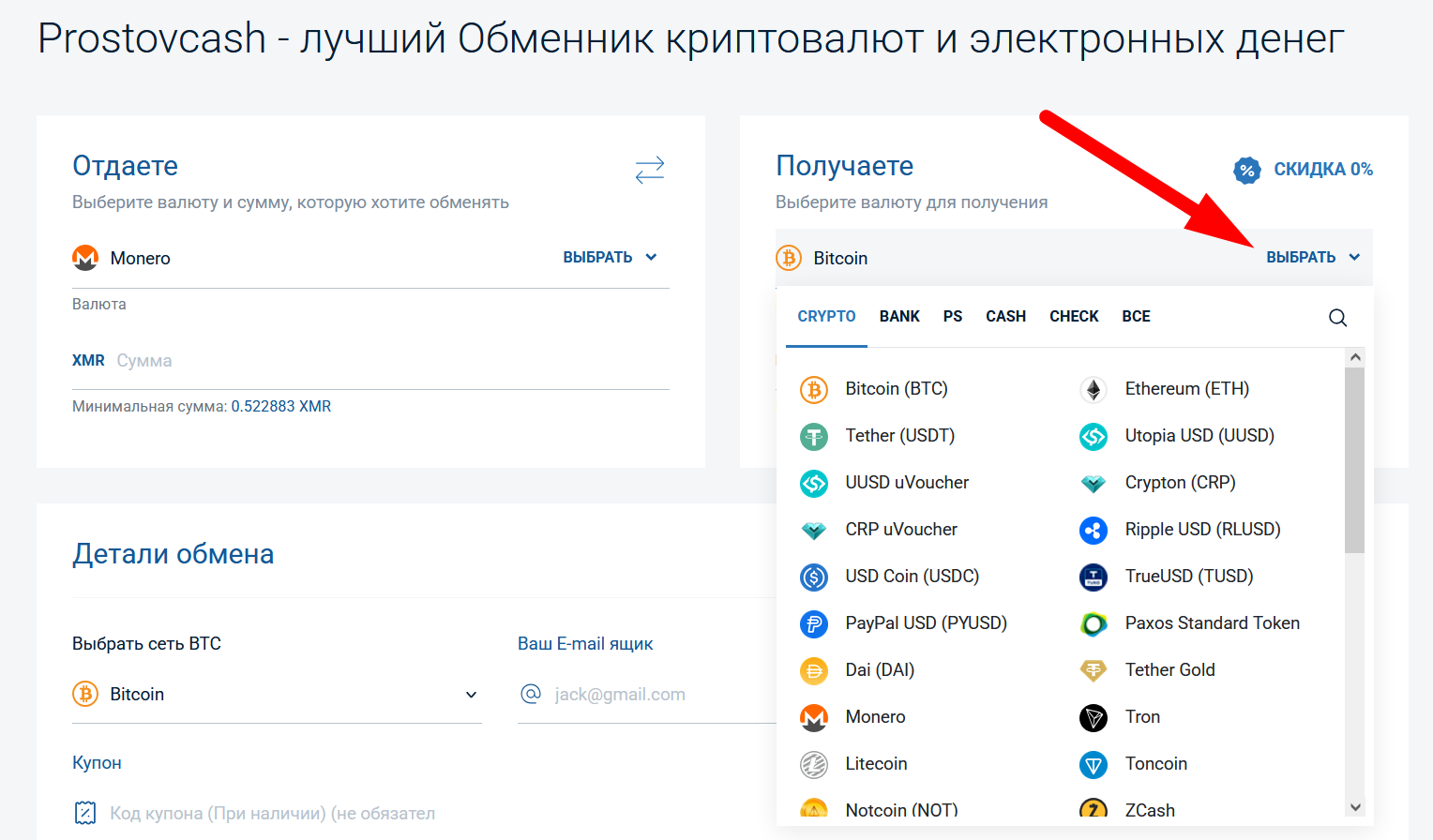Choose the Utopia USD (UUSD) icon
Image resolution: width=1433 pixels, height=840 pixels.
(x=1094, y=436)
